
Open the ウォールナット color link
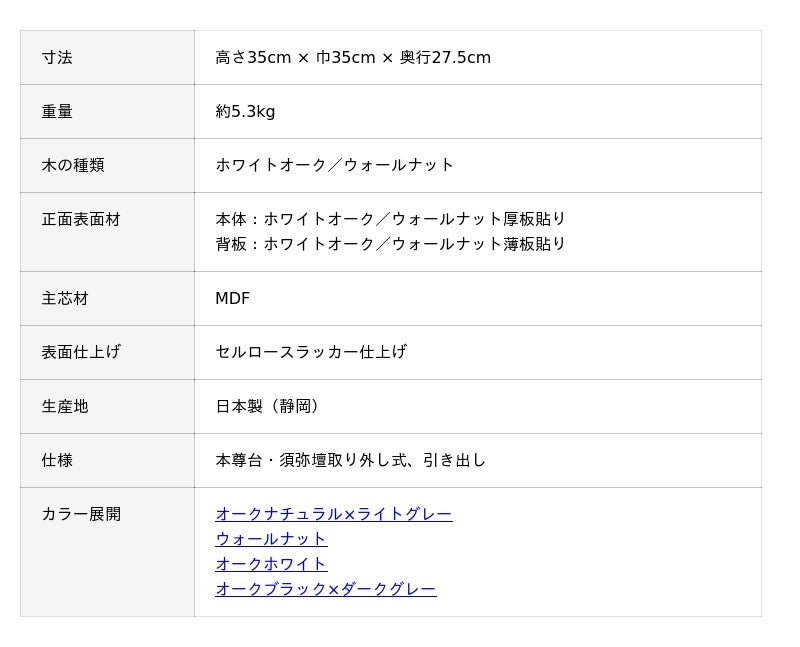[271, 539]
